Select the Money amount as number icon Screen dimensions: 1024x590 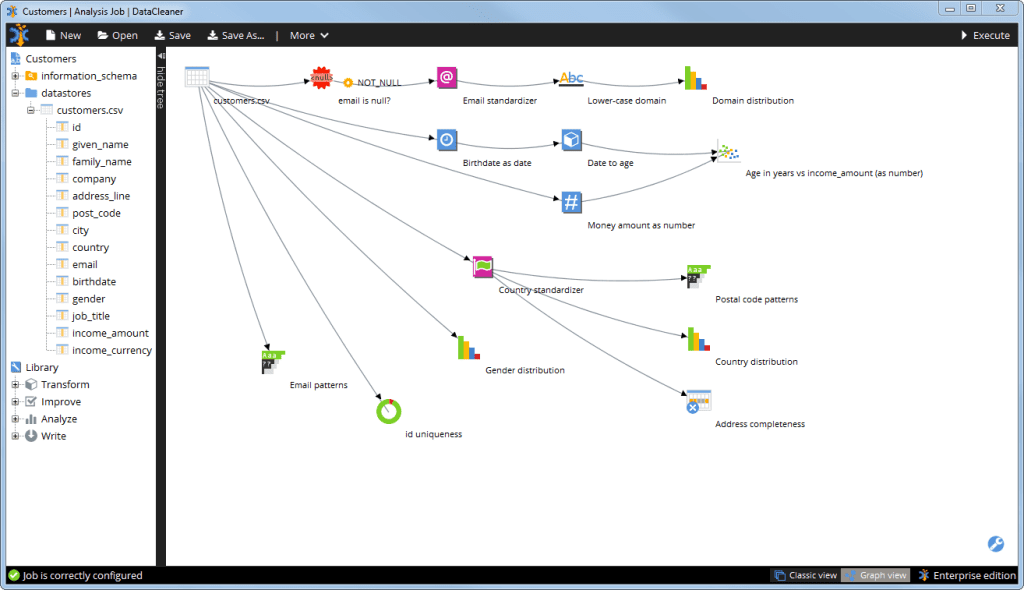point(571,202)
